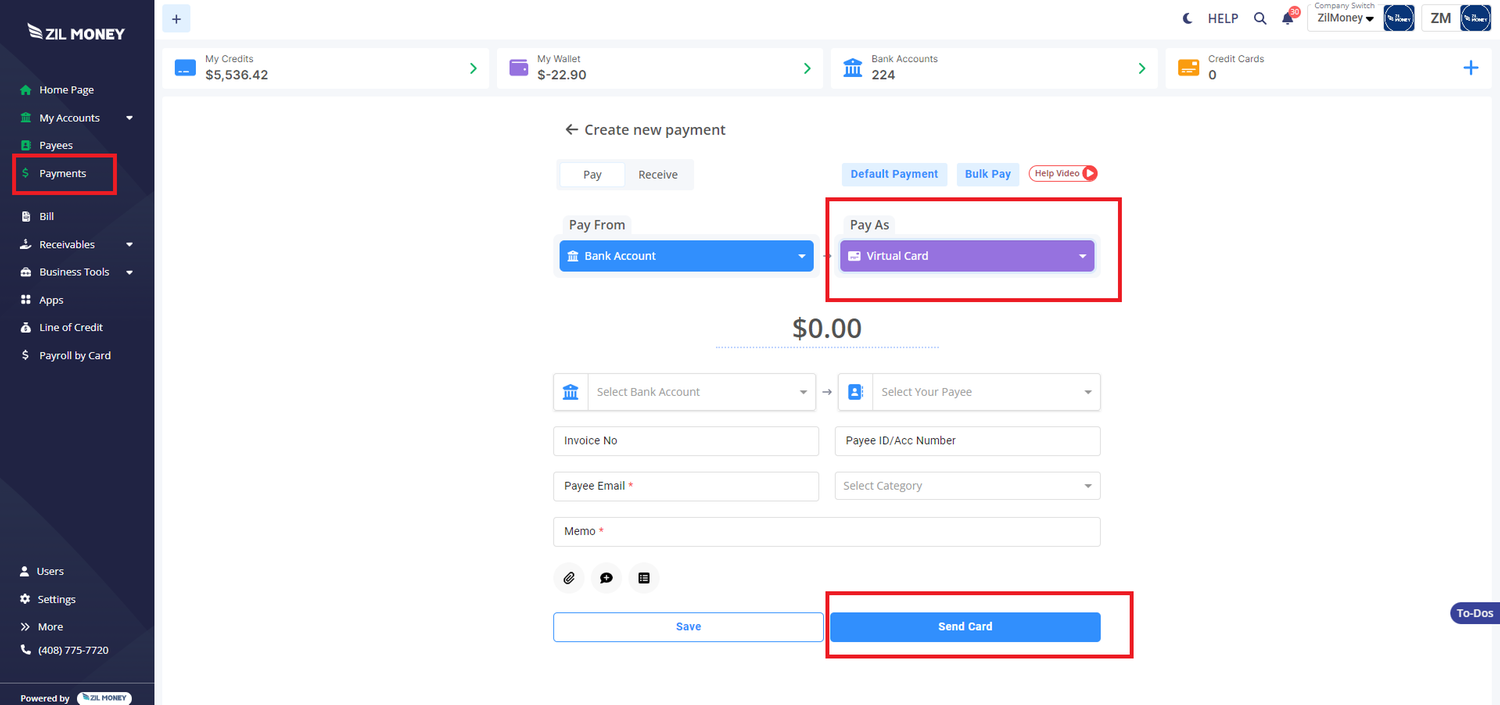This screenshot has height=705, width=1500.
Task: Open Bill in sidebar
Action: click(x=46, y=217)
